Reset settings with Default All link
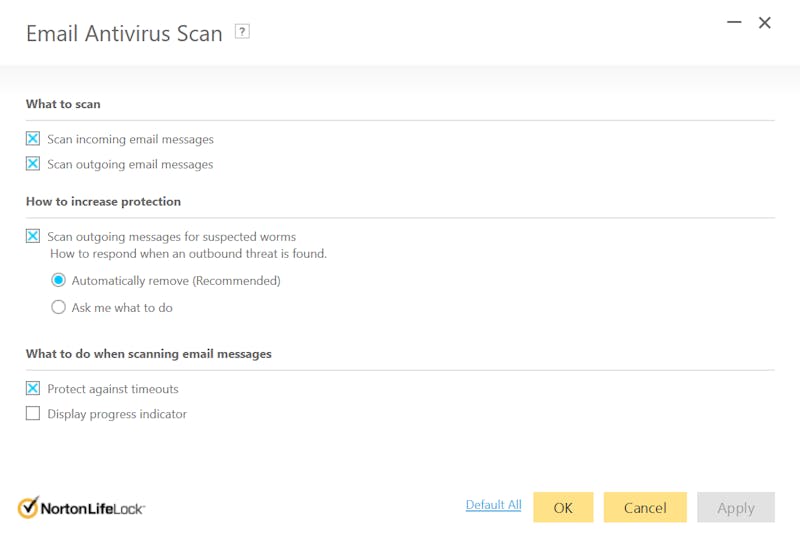This screenshot has width=800, height=536. (493, 505)
